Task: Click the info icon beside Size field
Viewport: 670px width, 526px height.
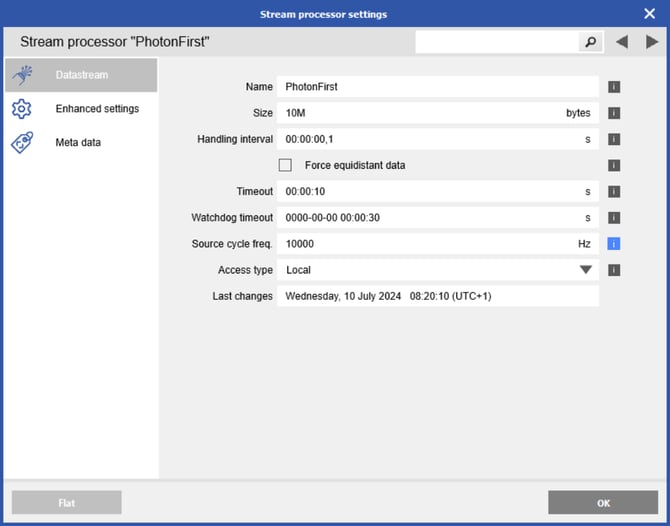Action: [x=615, y=113]
